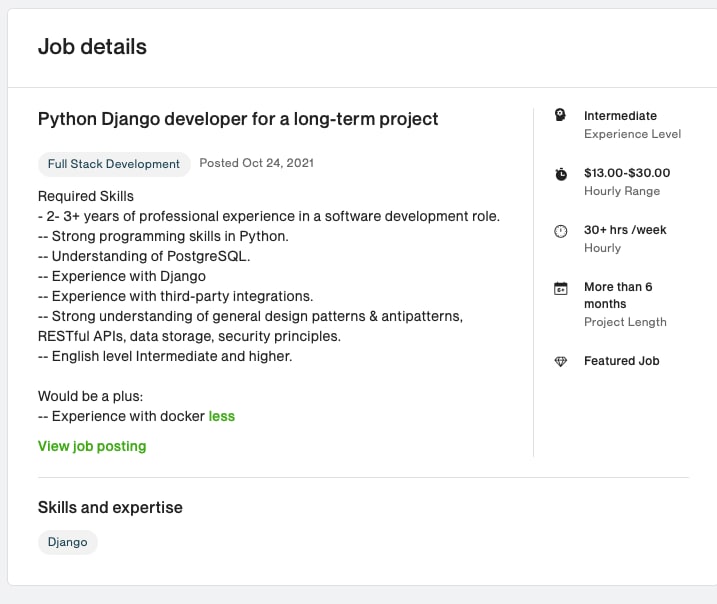Click the clock icon beside 30+ hrs/week

(x=561, y=231)
